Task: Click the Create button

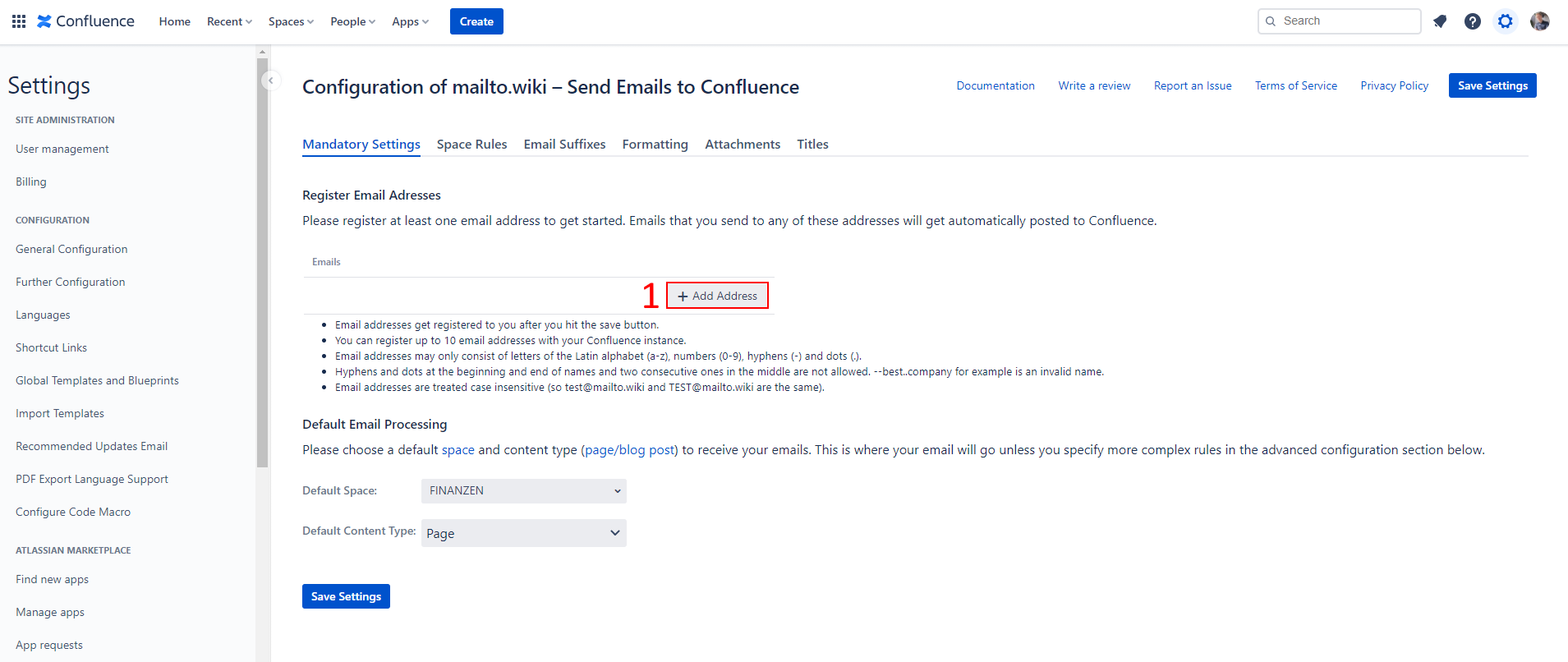Action: pyautogui.click(x=476, y=21)
